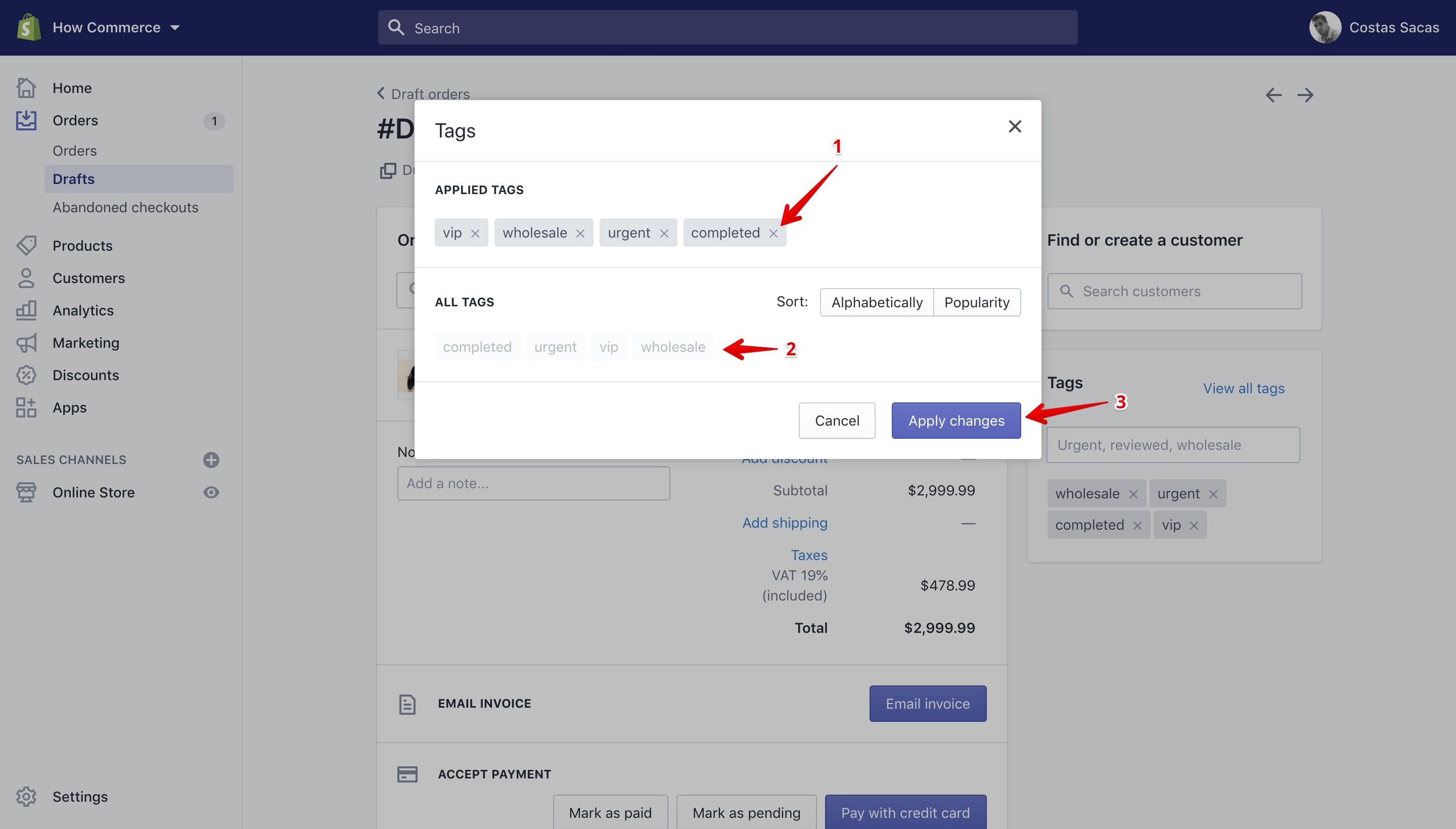The height and width of the screenshot is (829, 1456).
Task: Click the accept payment card icon
Action: pos(407,774)
